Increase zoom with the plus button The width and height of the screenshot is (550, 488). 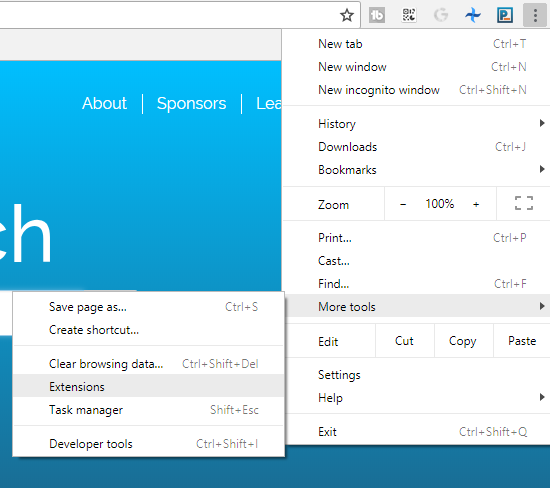click(x=476, y=204)
